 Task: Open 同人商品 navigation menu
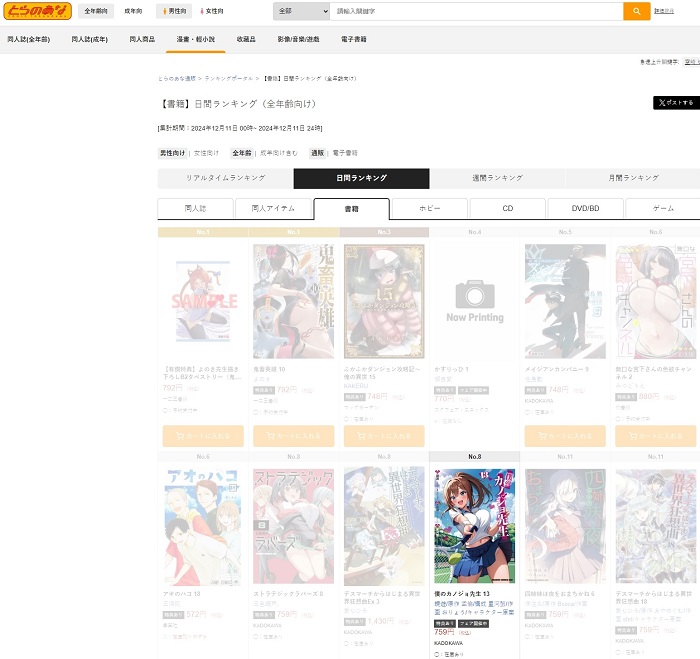click(142, 39)
